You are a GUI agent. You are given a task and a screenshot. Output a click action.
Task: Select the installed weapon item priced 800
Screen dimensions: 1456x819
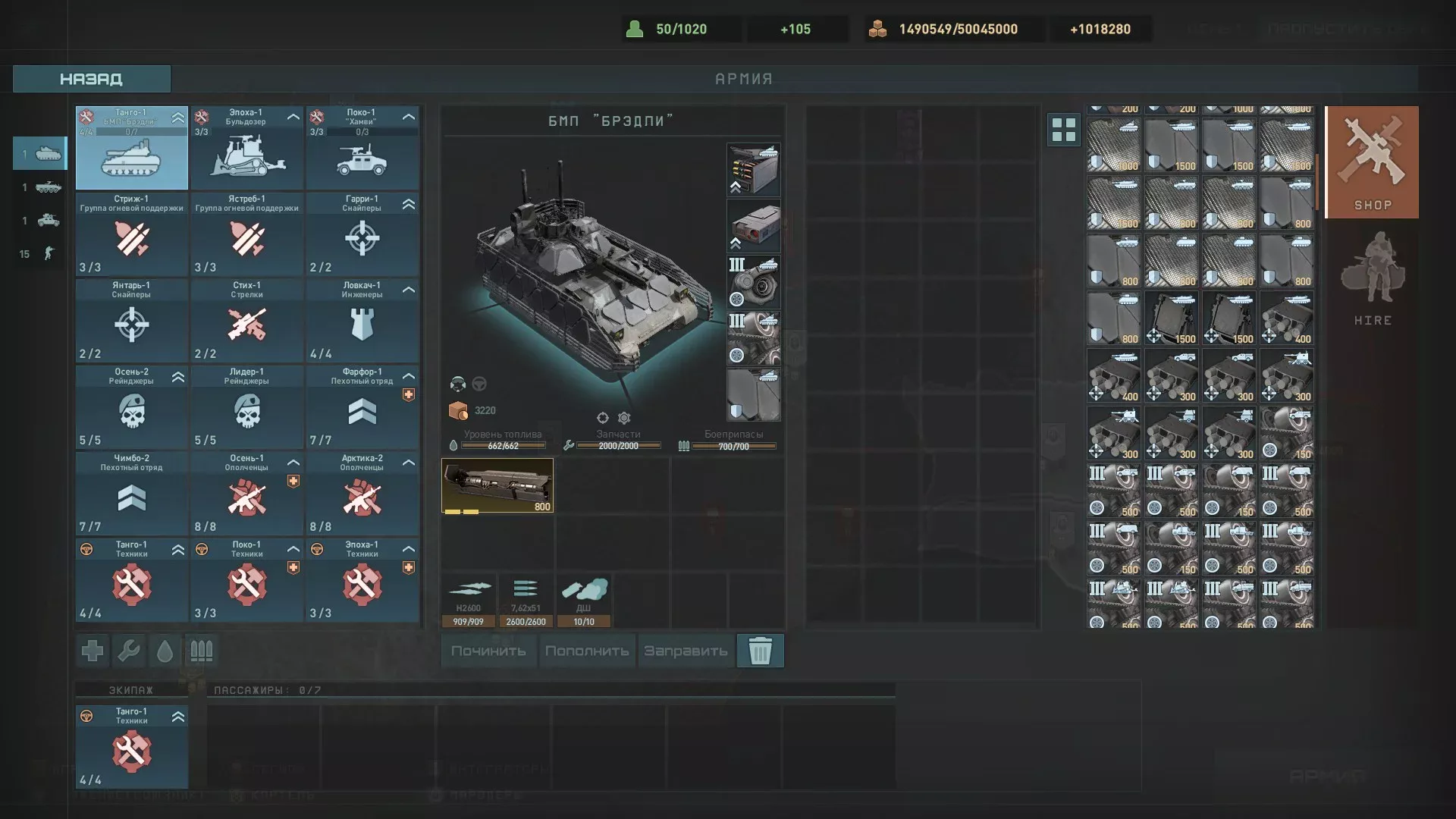pyautogui.click(x=497, y=485)
